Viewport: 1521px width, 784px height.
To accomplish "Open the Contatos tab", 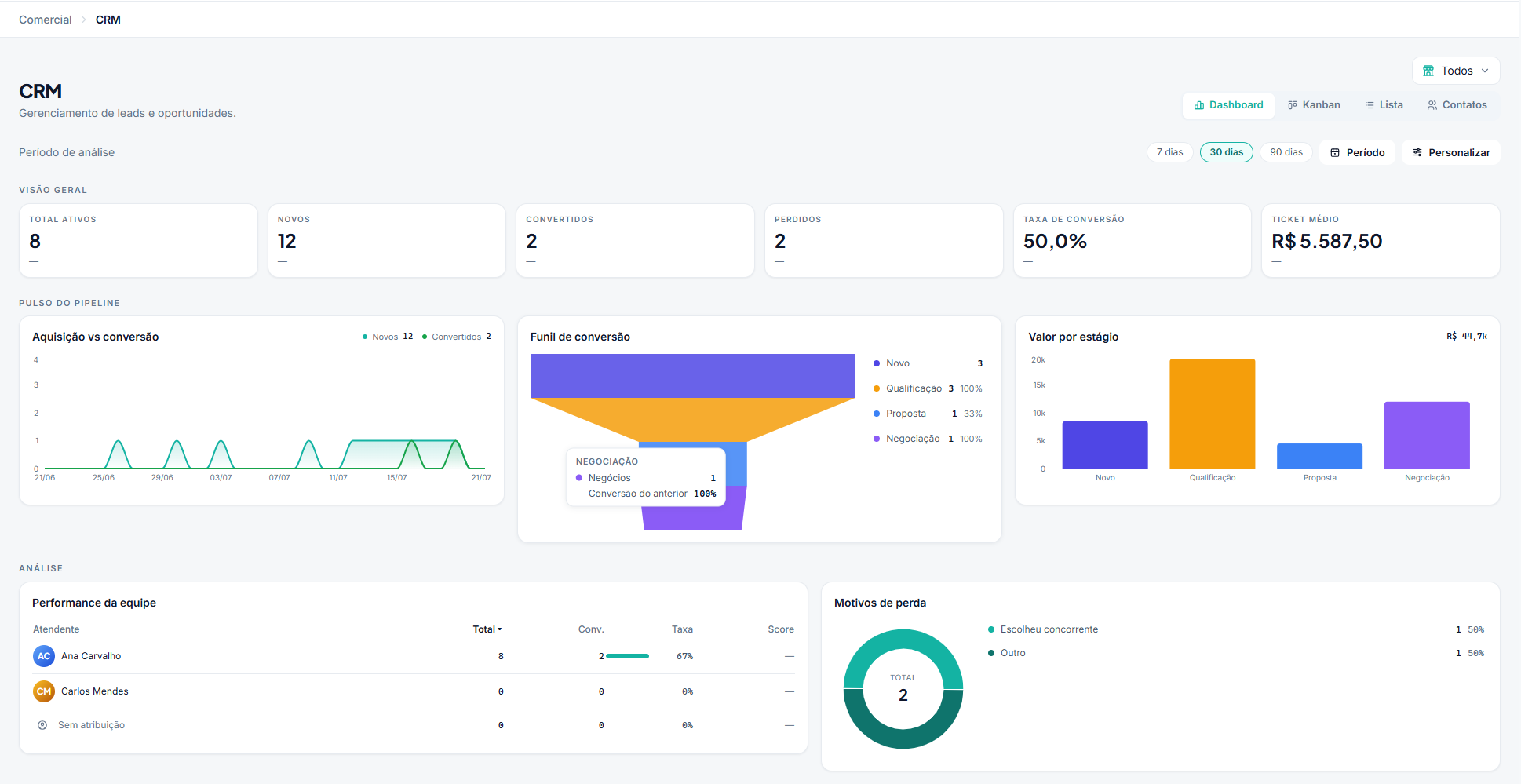I will (x=1457, y=105).
